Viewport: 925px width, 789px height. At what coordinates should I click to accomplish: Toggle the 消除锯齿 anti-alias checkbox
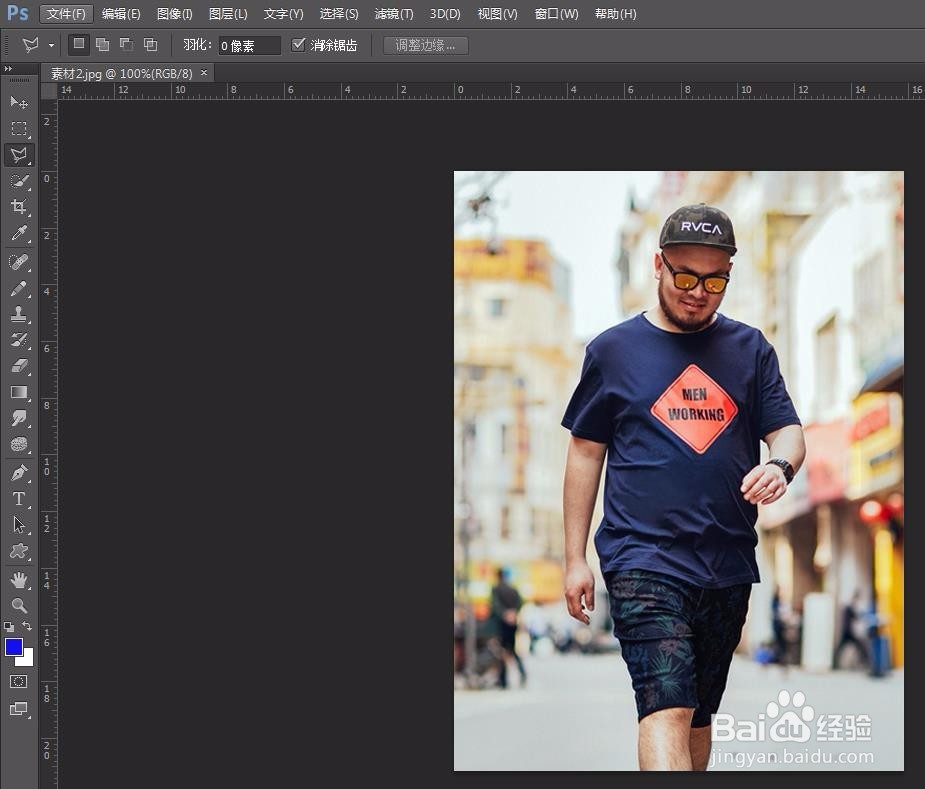tap(299, 44)
